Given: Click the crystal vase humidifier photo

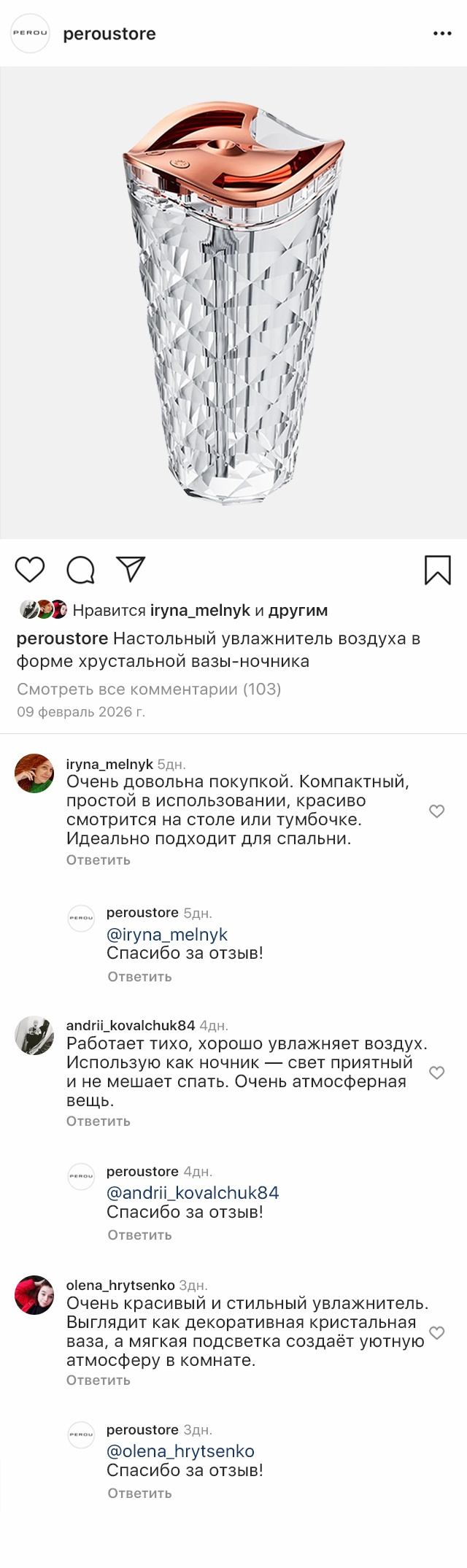Looking at the screenshot, I should 233,303.
